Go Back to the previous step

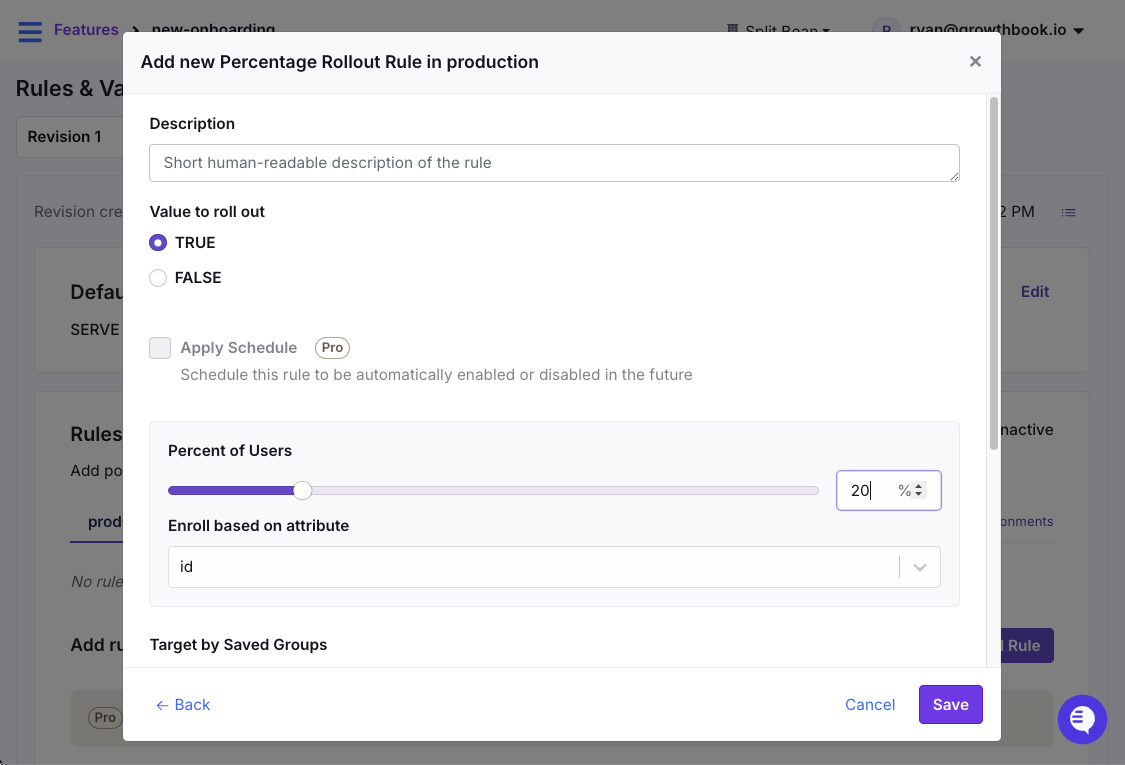(x=183, y=704)
